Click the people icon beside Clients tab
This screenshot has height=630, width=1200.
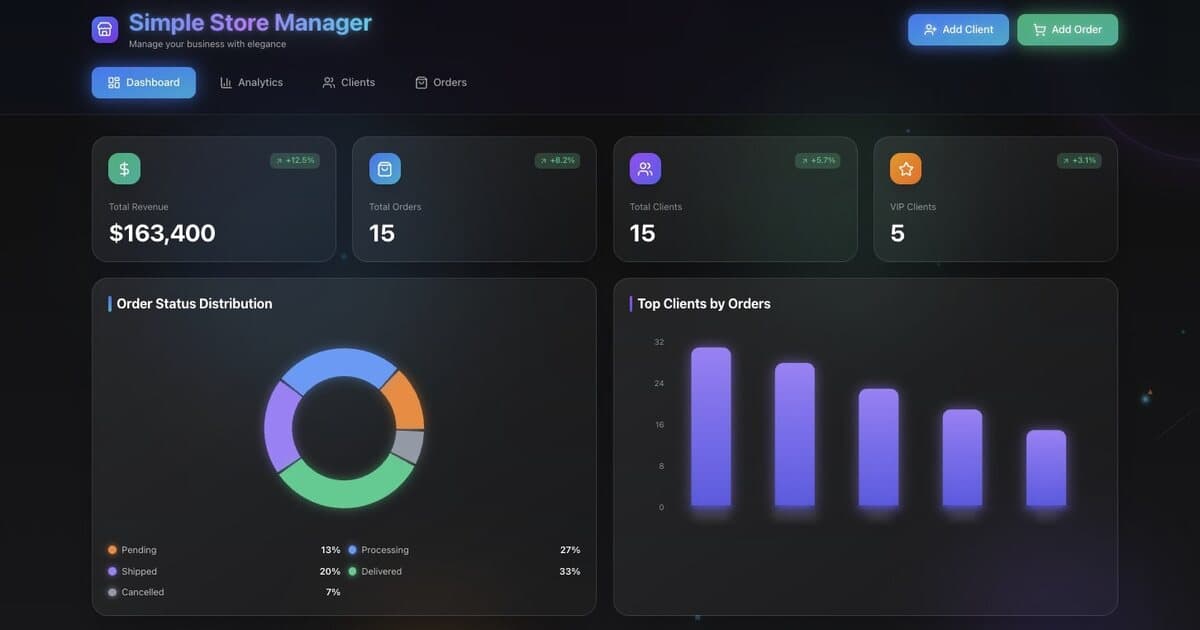pos(329,83)
